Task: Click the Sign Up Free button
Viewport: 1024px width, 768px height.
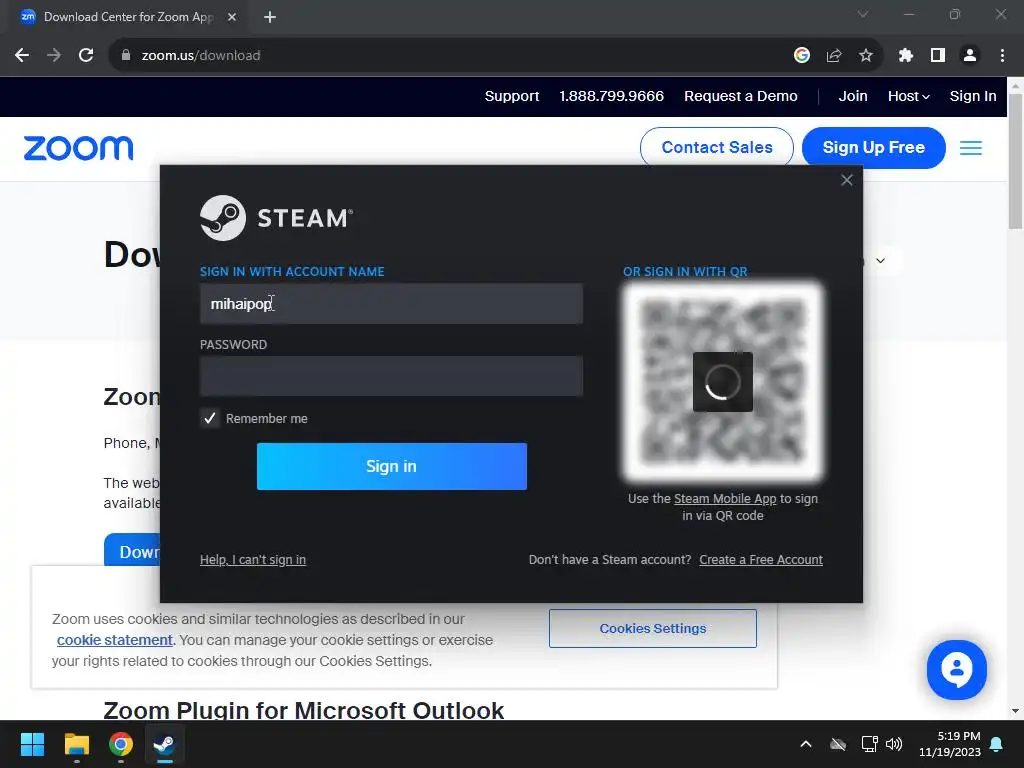Action: pyautogui.click(x=873, y=148)
